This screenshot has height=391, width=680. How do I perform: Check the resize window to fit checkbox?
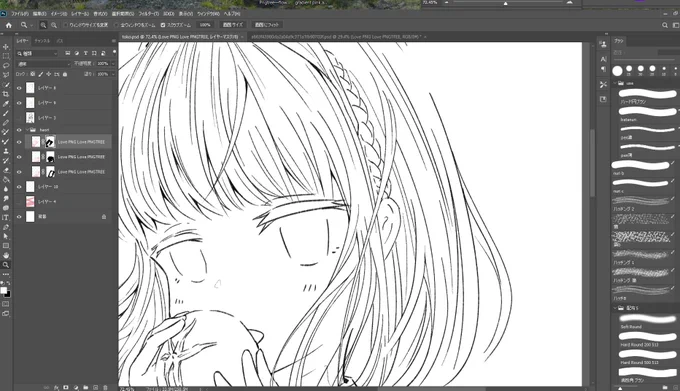pyautogui.click(x=65, y=25)
